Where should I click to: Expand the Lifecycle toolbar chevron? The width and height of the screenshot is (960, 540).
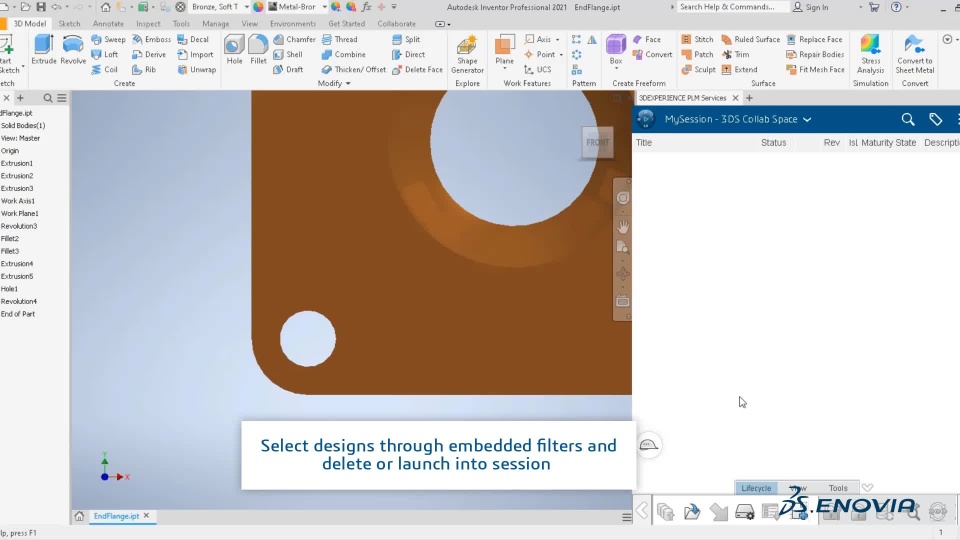click(868, 488)
